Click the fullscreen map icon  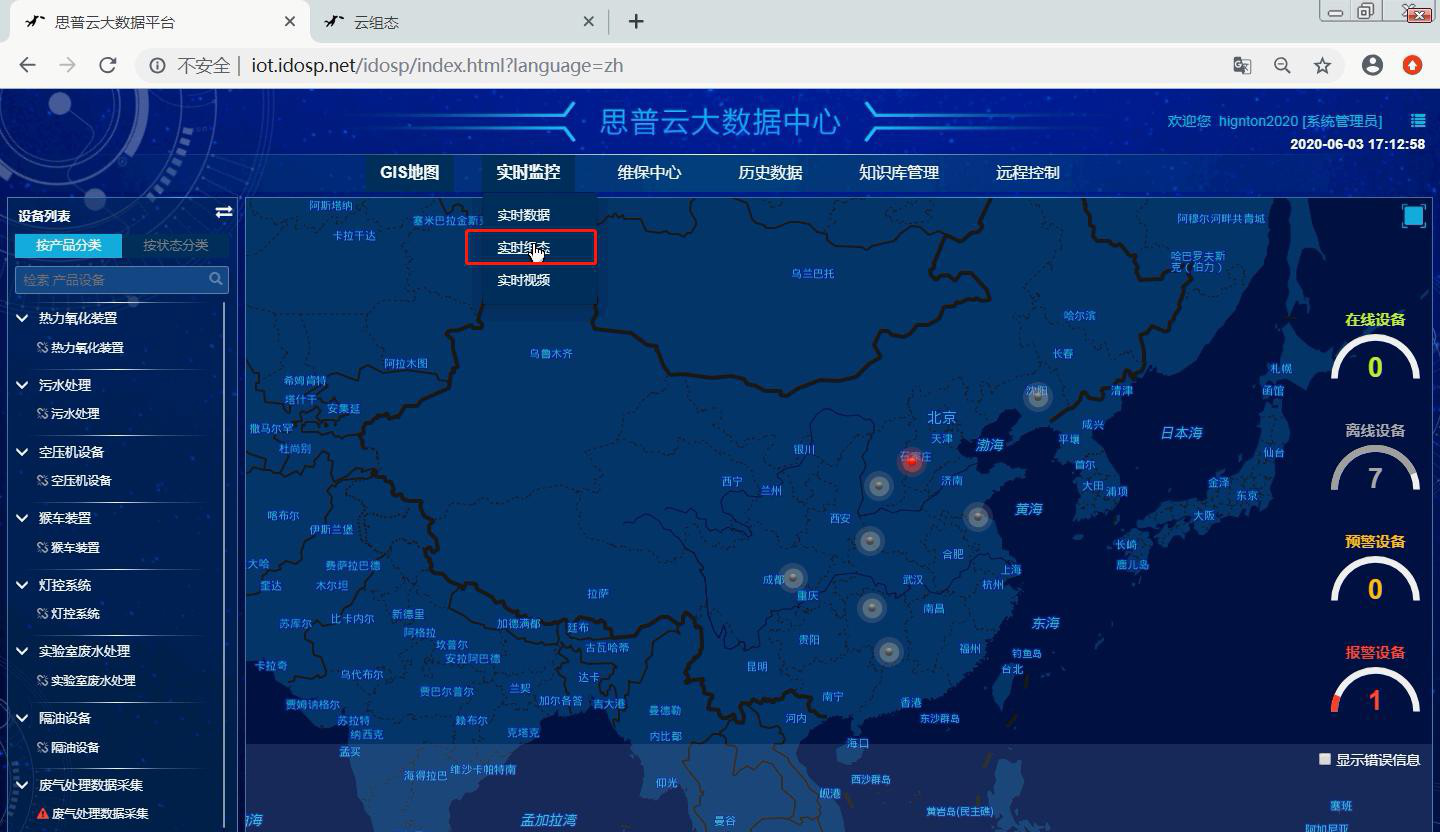point(1413,216)
